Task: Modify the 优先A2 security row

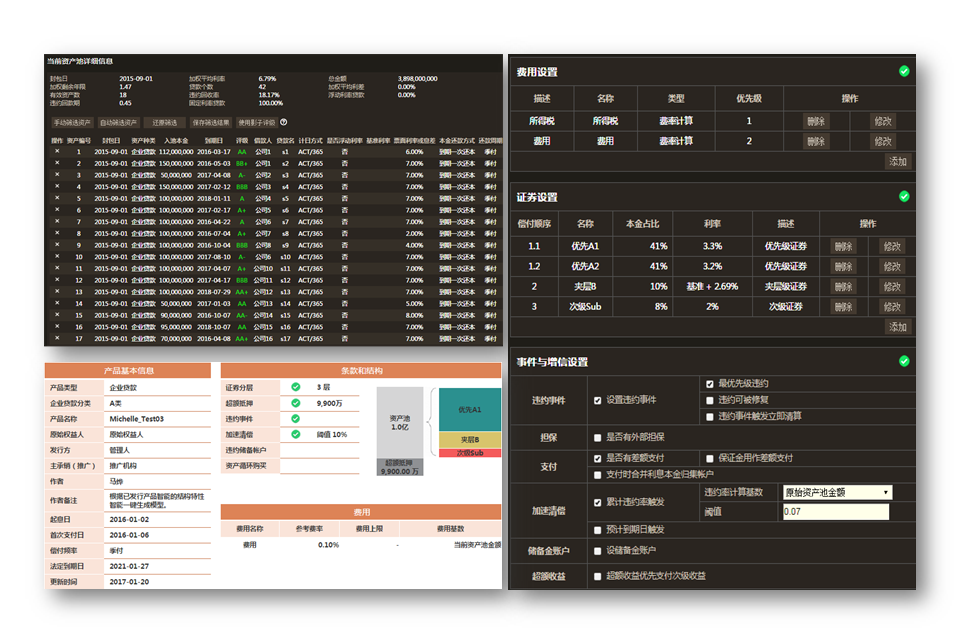Action: point(892,266)
